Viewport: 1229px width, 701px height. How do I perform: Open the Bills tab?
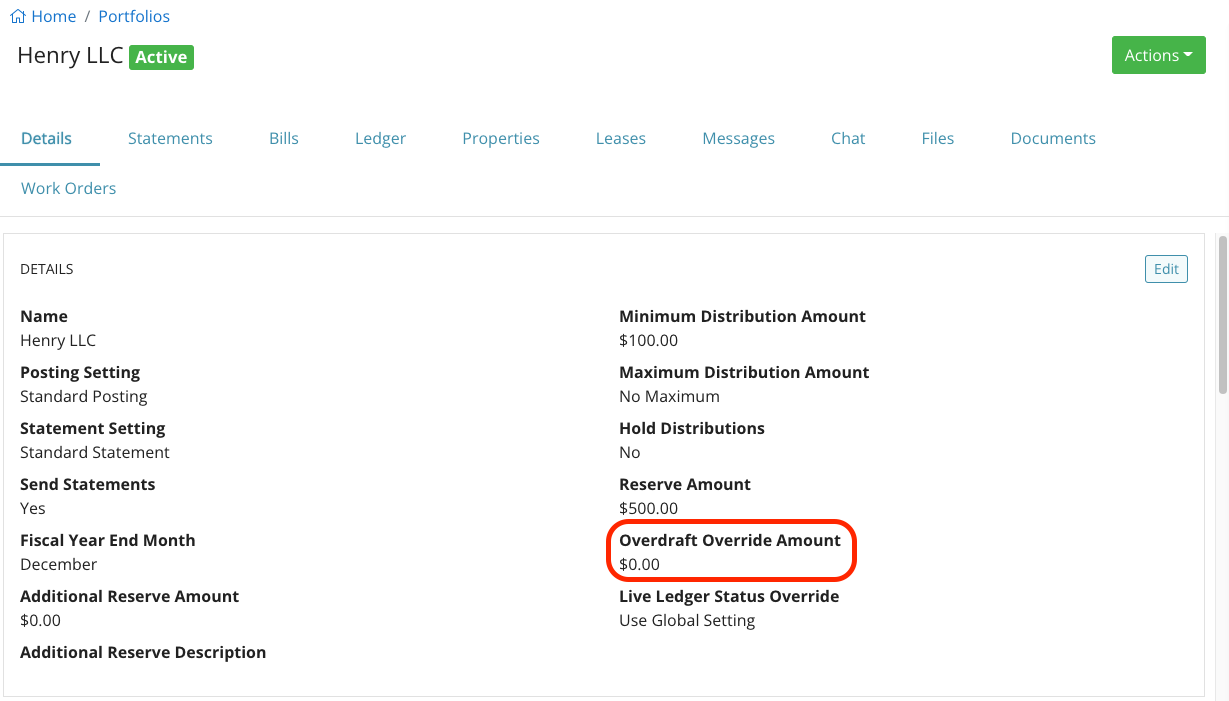coord(283,138)
